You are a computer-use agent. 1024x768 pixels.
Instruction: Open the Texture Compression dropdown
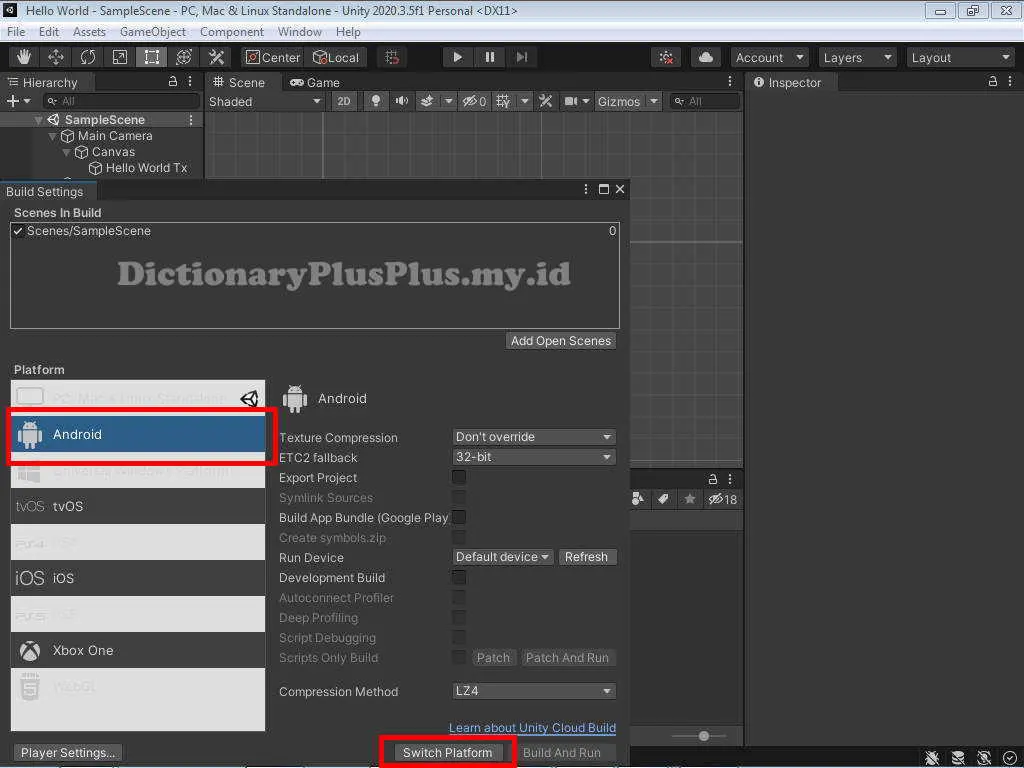tap(534, 437)
